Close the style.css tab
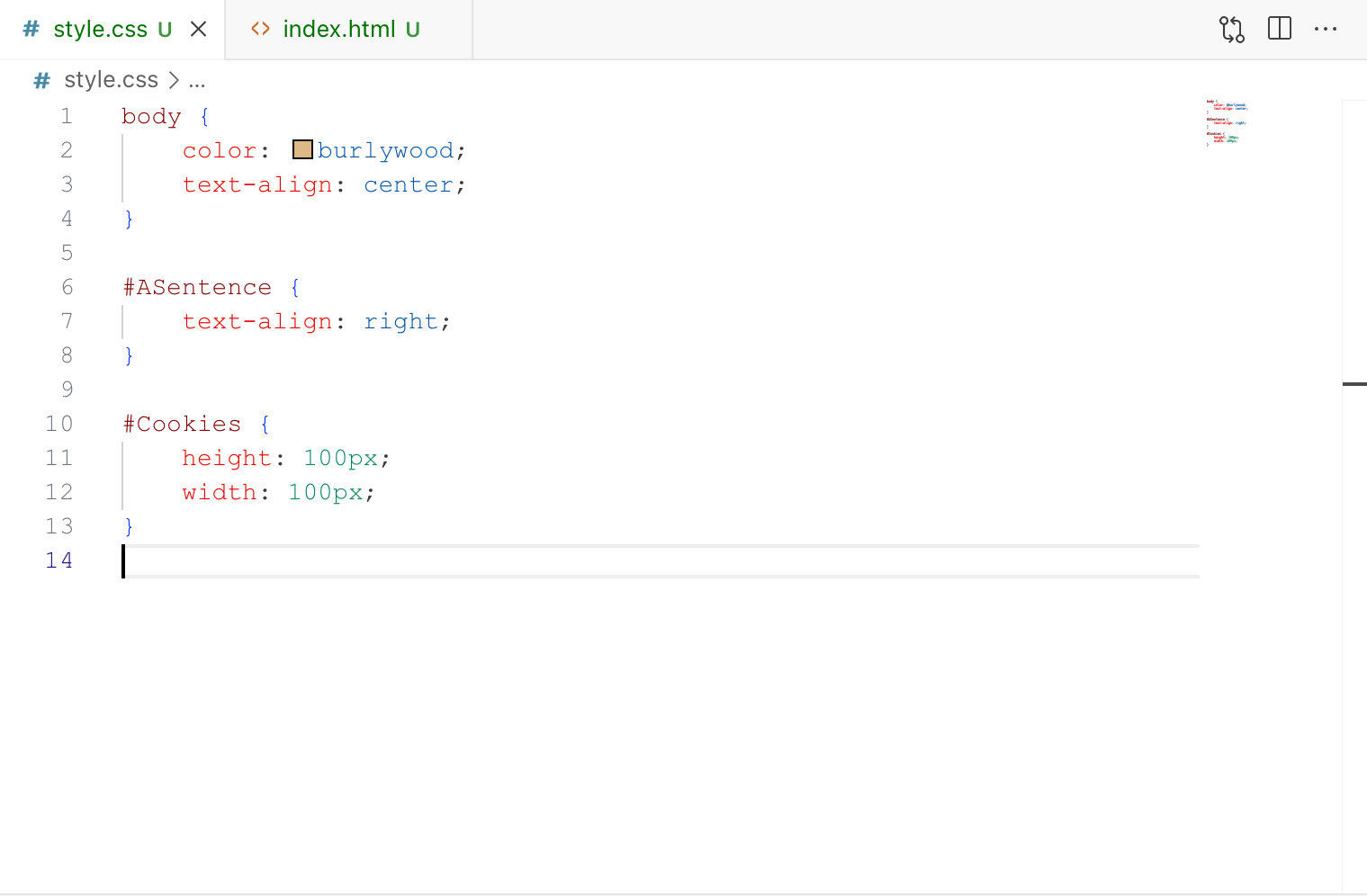The width and height of the screenshot is (1367, 896). 199,29
